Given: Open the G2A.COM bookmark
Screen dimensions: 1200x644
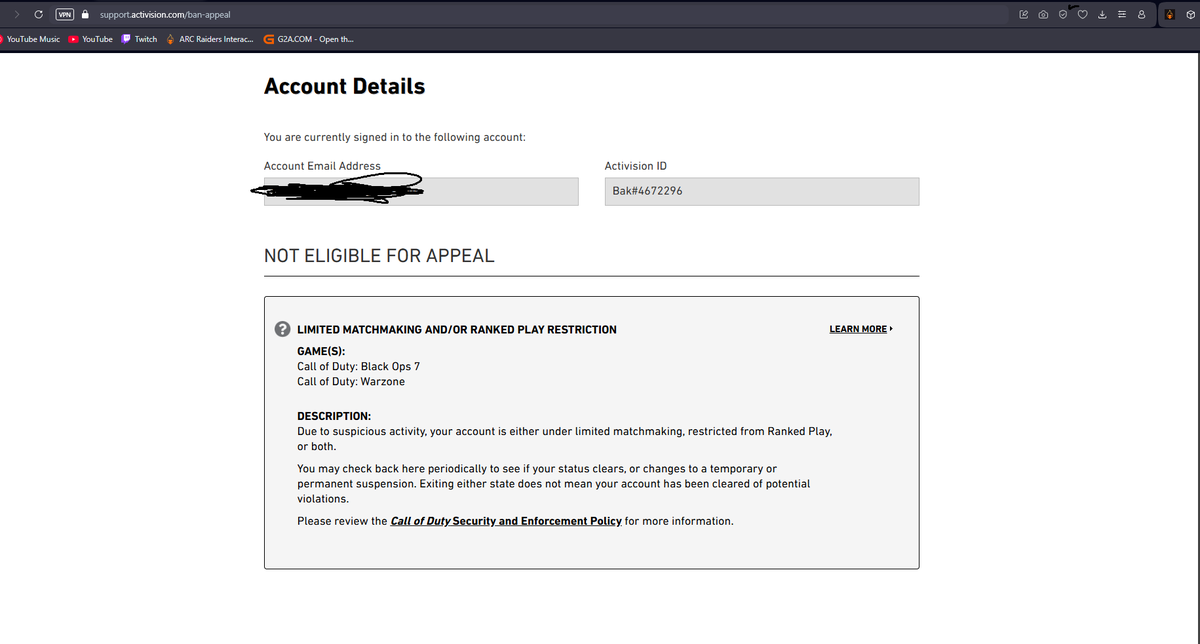Looking at the screenshot, I should click(308, 39).
